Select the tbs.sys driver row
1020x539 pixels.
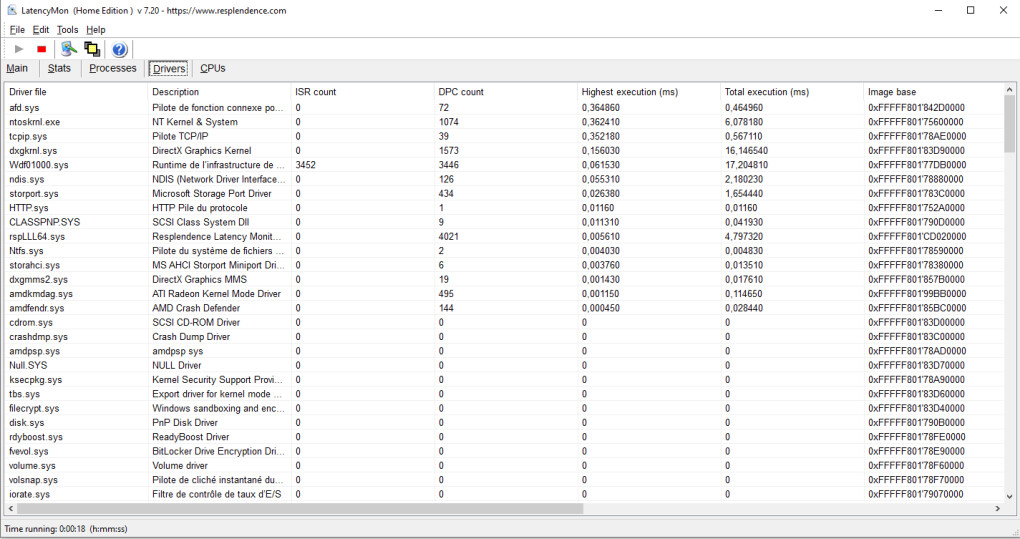[504, 394]
